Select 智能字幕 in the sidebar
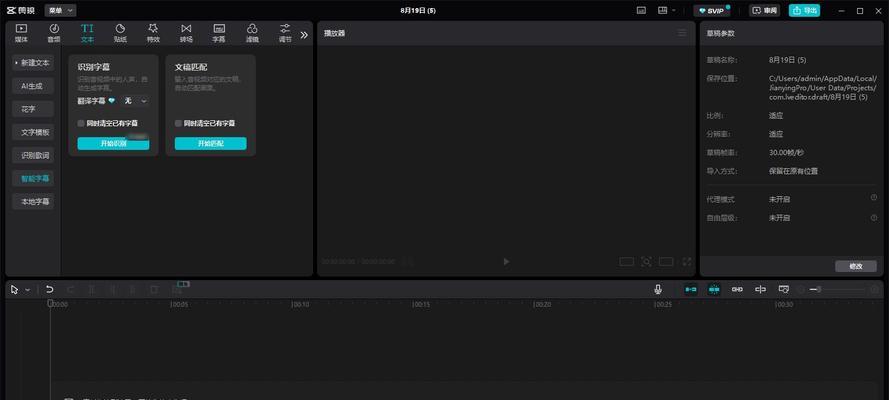 click(33, 178)
